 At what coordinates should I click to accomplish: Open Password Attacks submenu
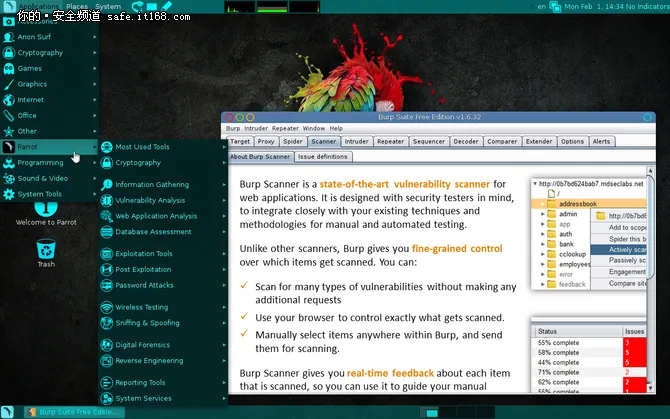(163, 285)
